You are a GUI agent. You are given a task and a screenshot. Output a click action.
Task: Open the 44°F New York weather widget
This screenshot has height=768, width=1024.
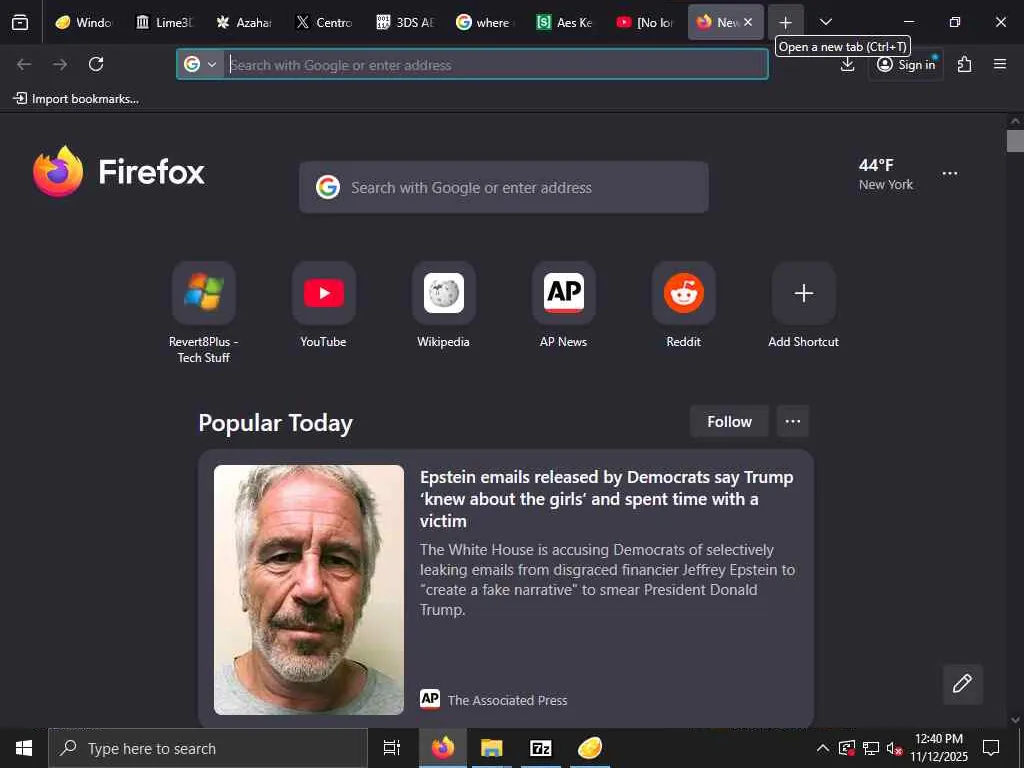[x=886, y=174]
